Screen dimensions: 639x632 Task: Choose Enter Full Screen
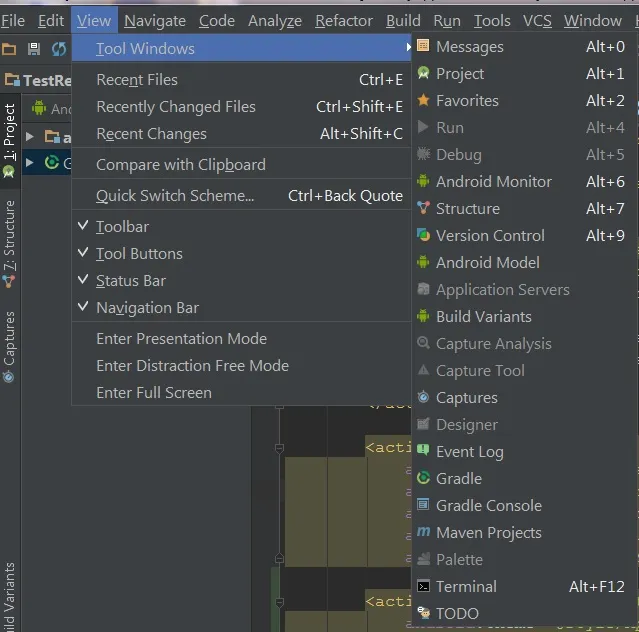pos(241,392)
